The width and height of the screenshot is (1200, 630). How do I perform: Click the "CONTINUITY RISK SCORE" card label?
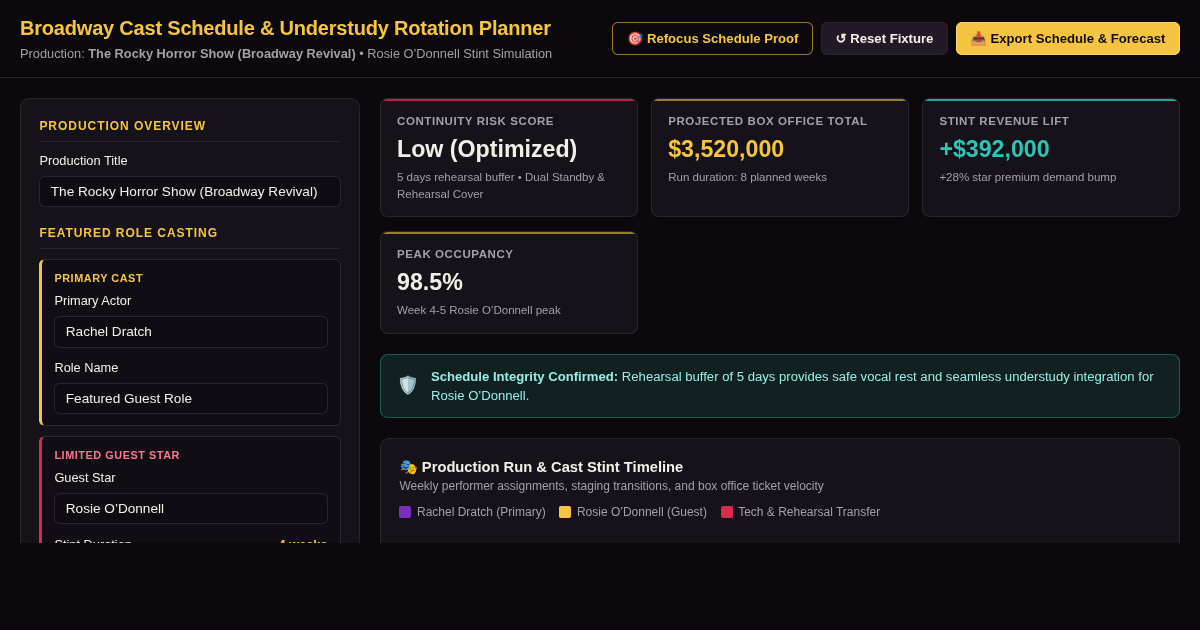point(475,121)
